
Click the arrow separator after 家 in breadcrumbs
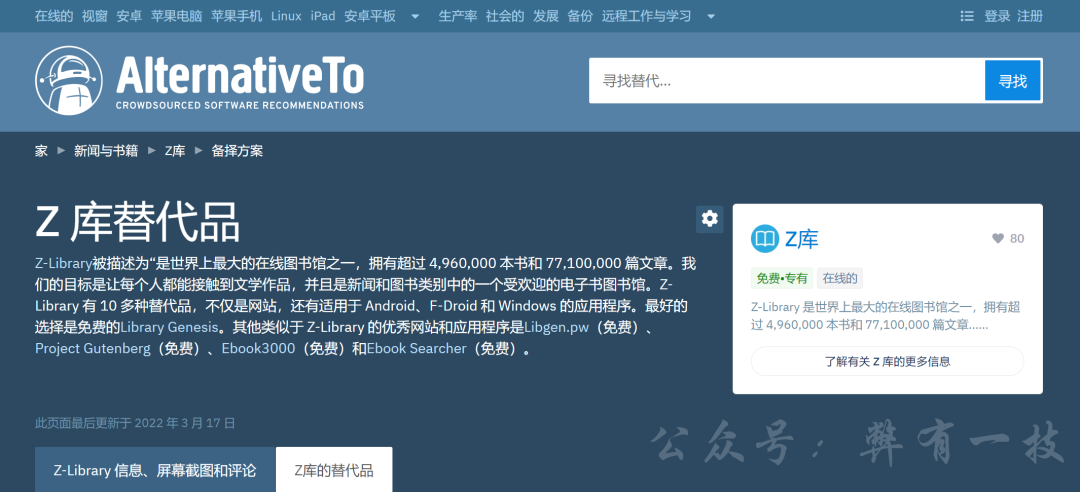[61, 151]
